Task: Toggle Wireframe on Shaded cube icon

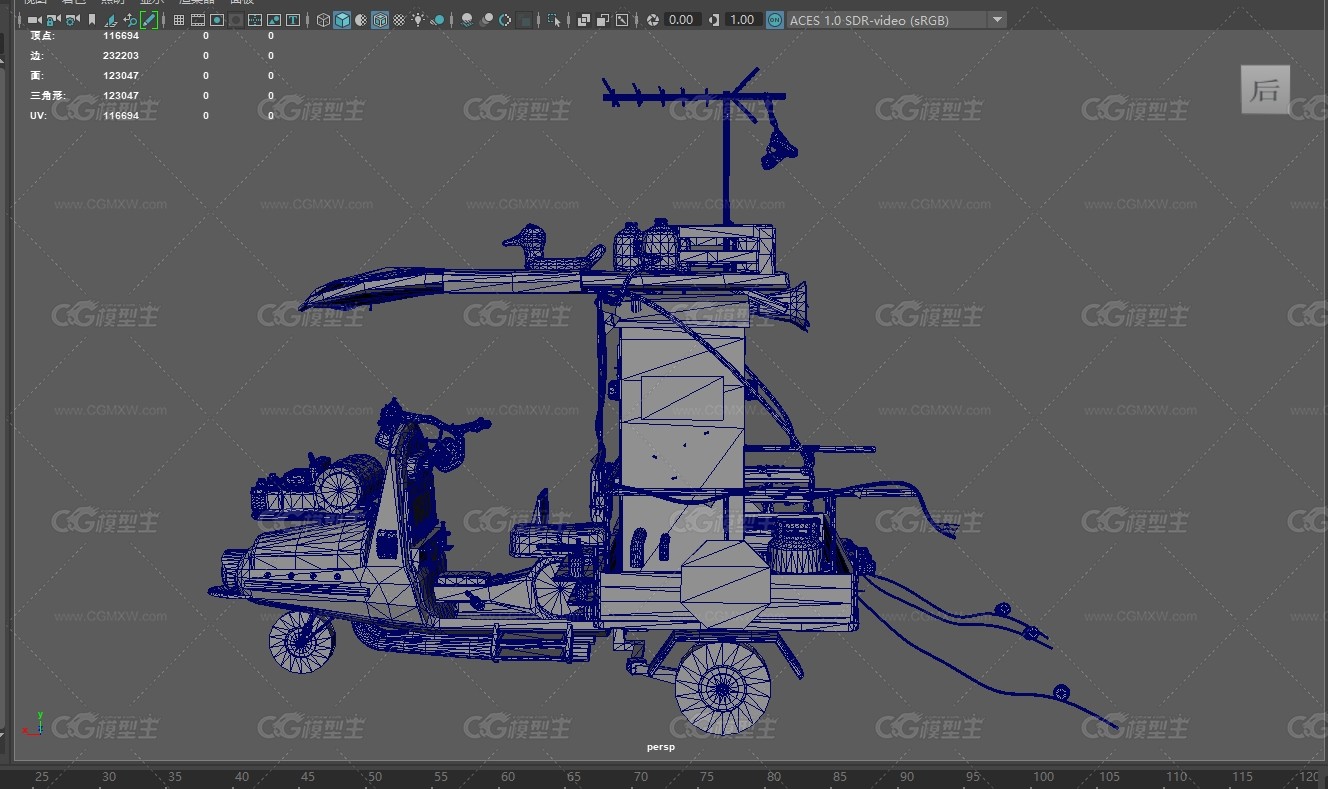Action: [x=380, y=20]
